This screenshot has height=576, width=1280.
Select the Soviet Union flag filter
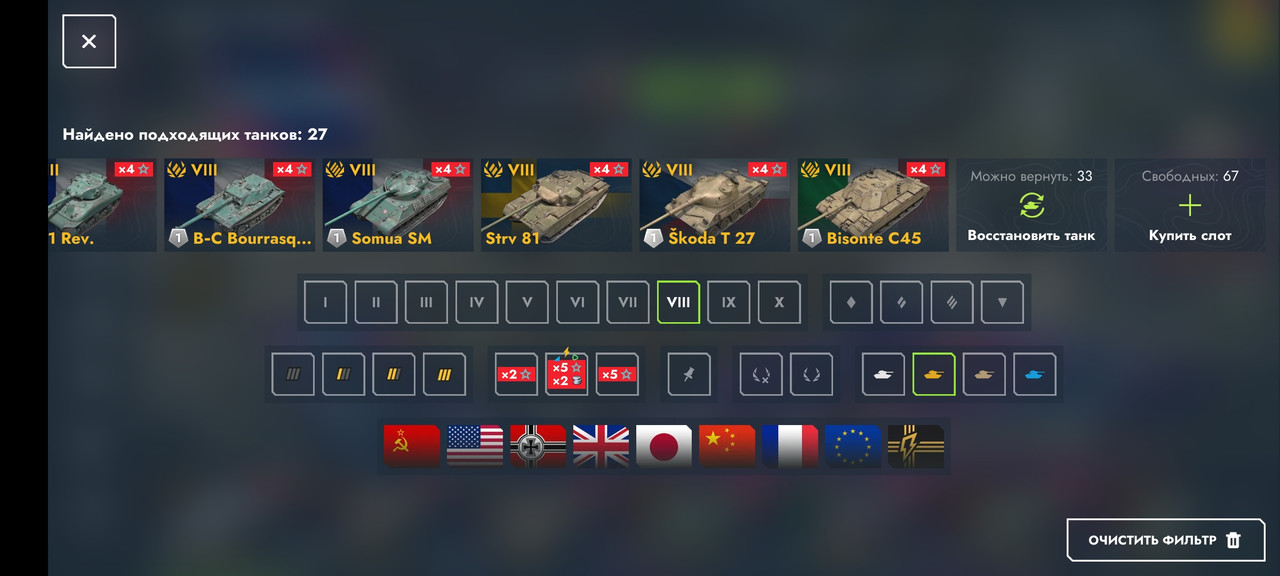[x=412, y=446]
